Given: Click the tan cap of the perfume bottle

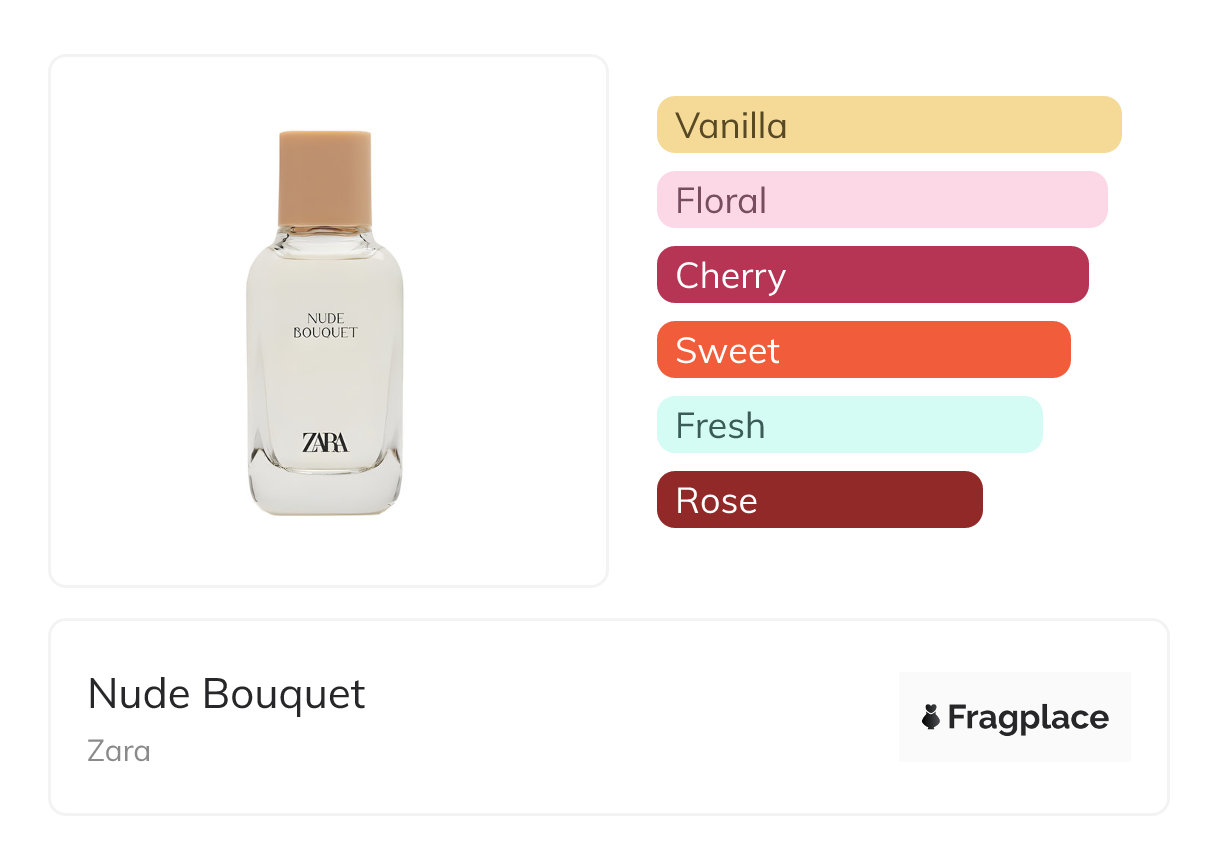Looking at the screenshot, I should click(x=325, y=178).
